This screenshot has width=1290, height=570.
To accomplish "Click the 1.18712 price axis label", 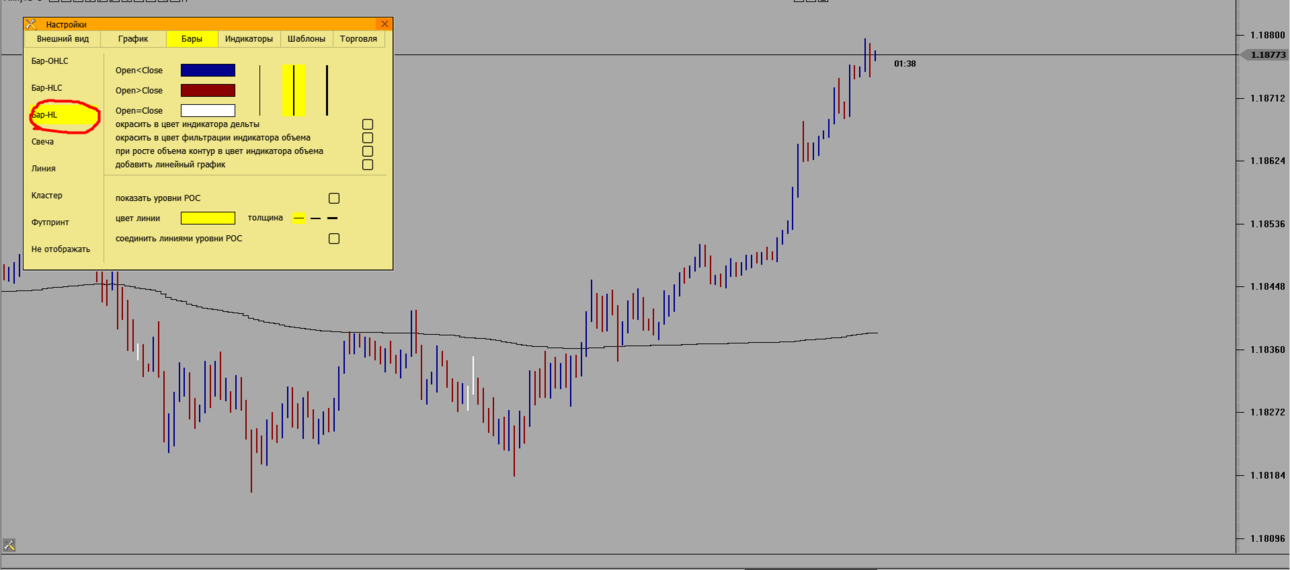I will point(1267,98).
